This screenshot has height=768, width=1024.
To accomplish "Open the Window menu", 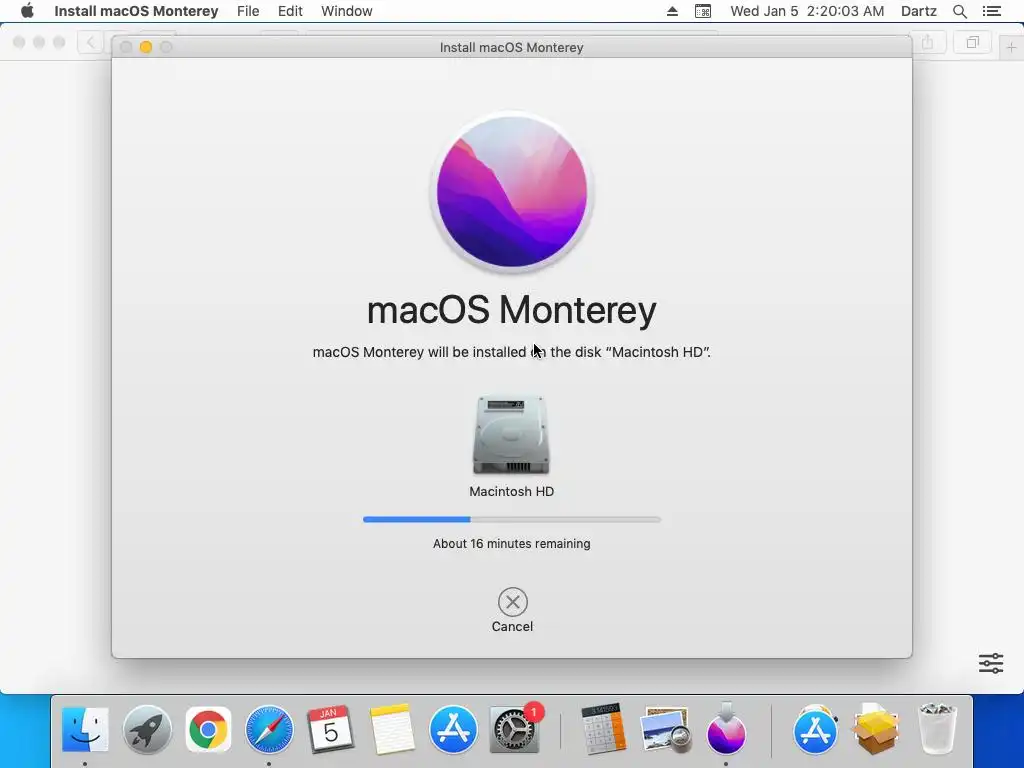I will 347,11.
